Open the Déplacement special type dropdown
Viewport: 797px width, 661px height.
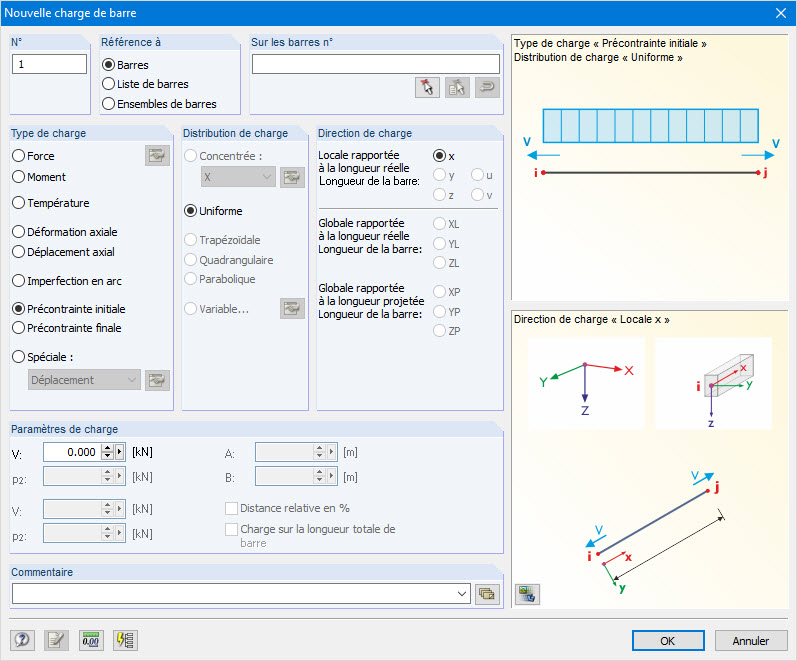84,380
